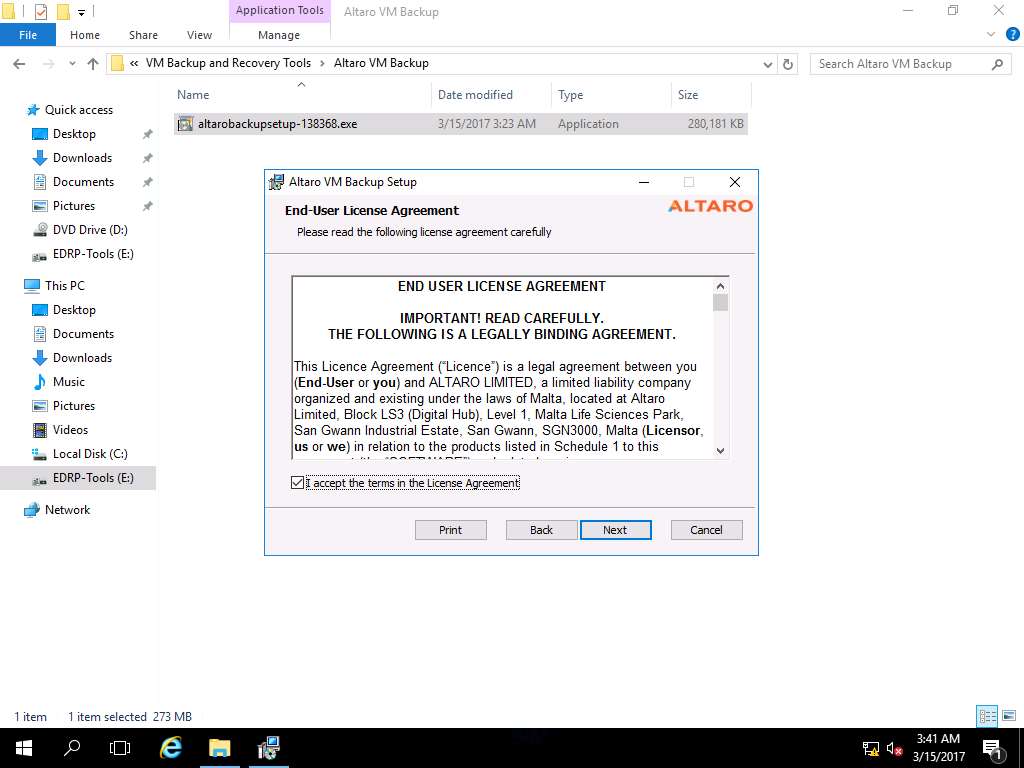Go up one folder level
This screenshot has height=768, width=1024.
[93, 63]
